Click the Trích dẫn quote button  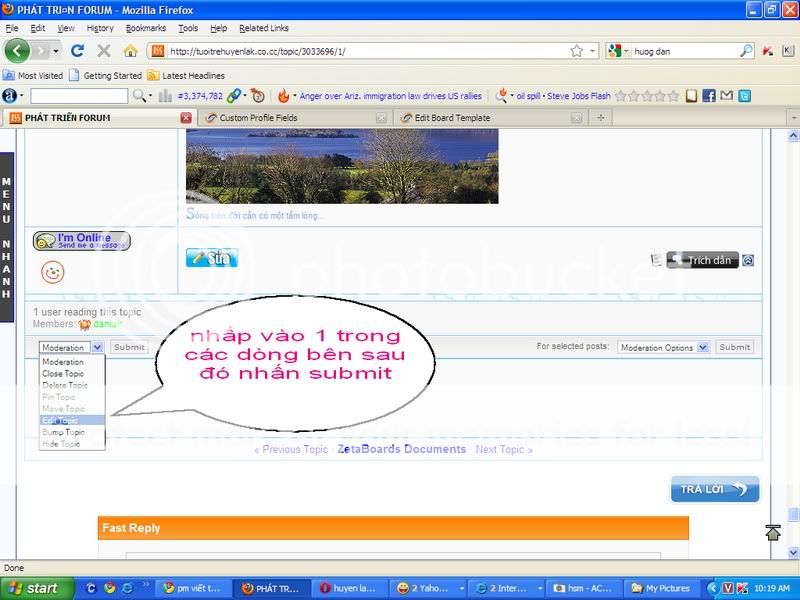[703, 260]
